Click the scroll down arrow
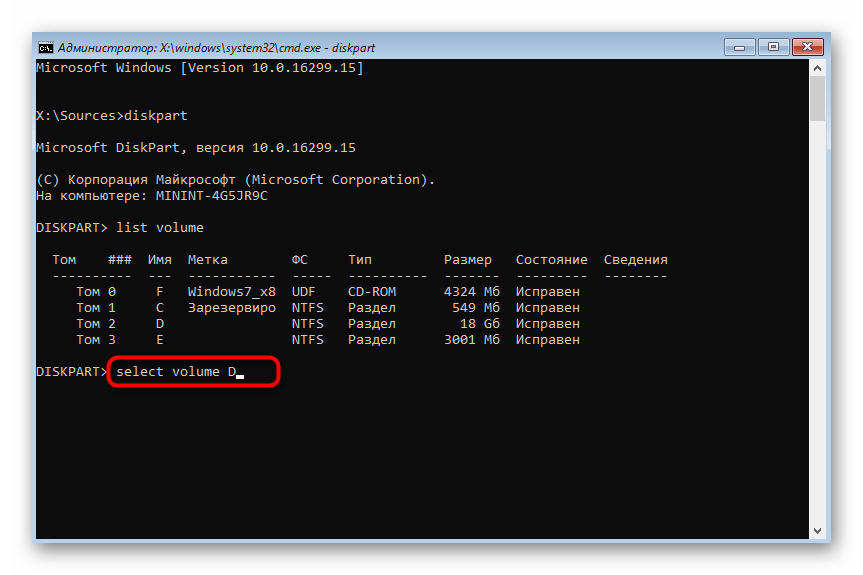This screenshot has width=863, height=575. click(817, 531)
